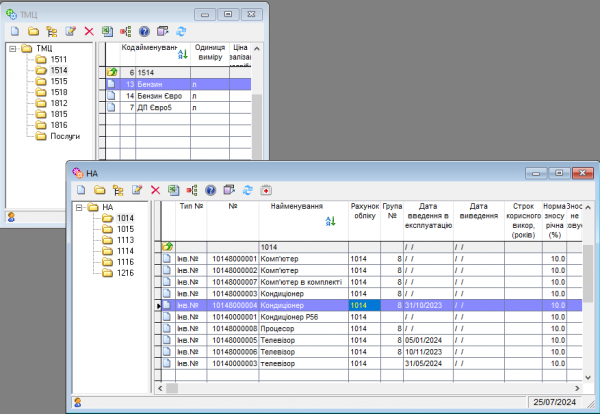Click the Excel export icon in ТМЦ toolbar
Screen dimensions: 600x414
(107, 32)
